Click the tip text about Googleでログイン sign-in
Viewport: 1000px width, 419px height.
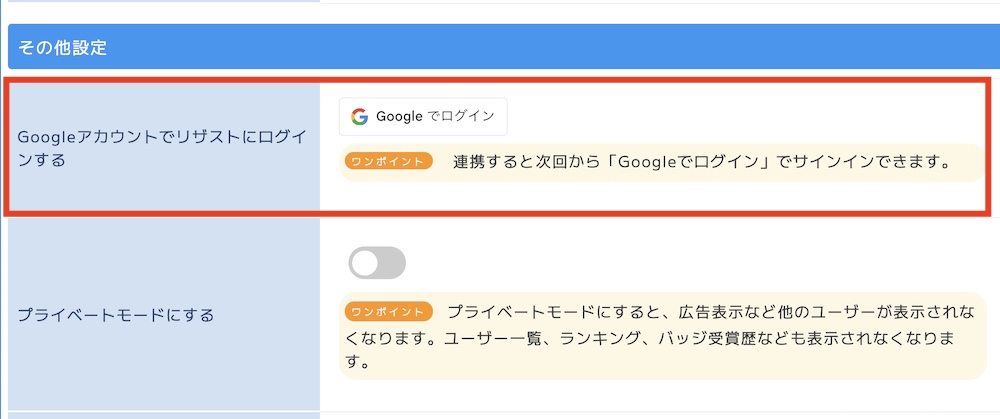(700, 161)
